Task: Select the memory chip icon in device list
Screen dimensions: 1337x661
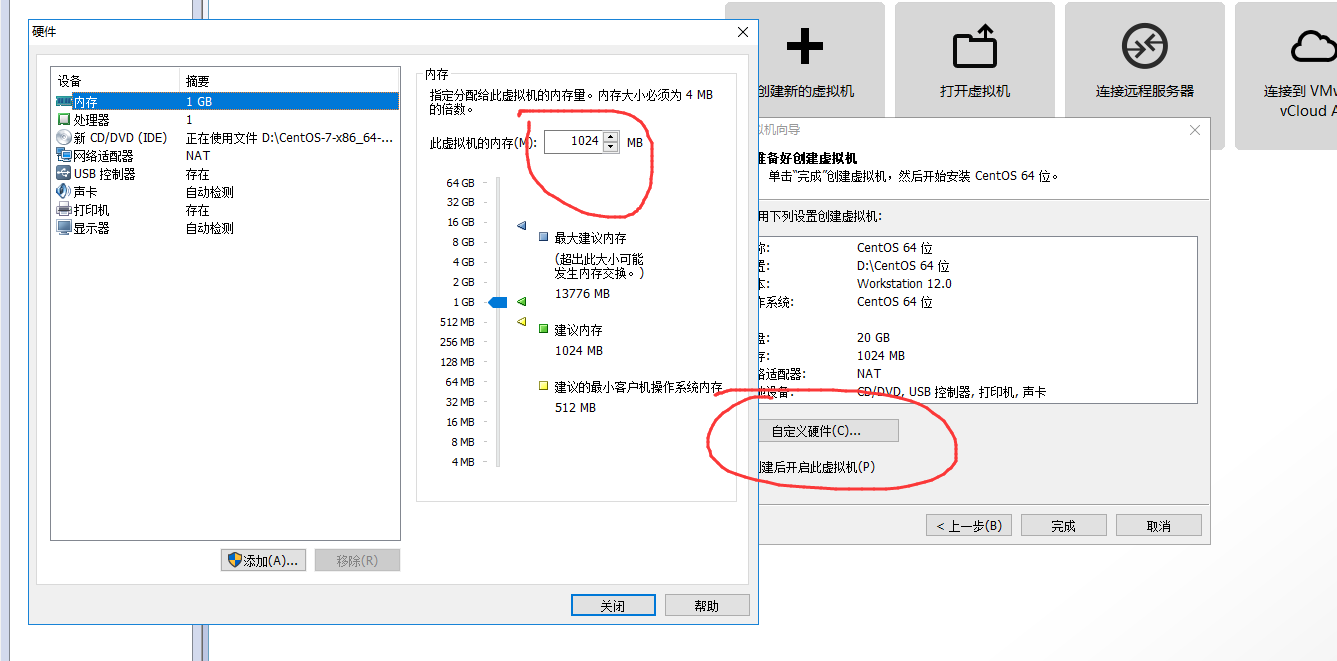Action: pyautogui.click(x=64, y=102)
